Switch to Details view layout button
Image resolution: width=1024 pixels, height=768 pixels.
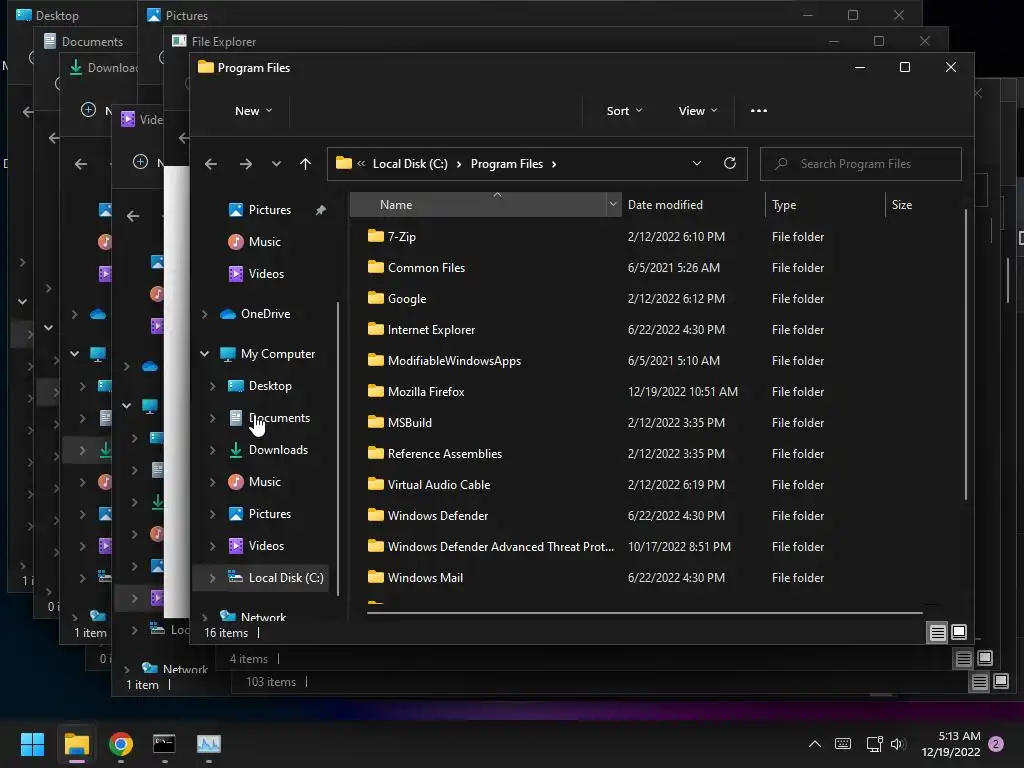point(937,632)
